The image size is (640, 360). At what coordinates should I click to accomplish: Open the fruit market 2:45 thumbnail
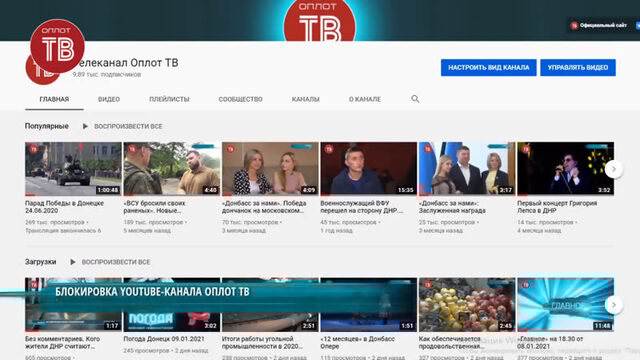467,304
